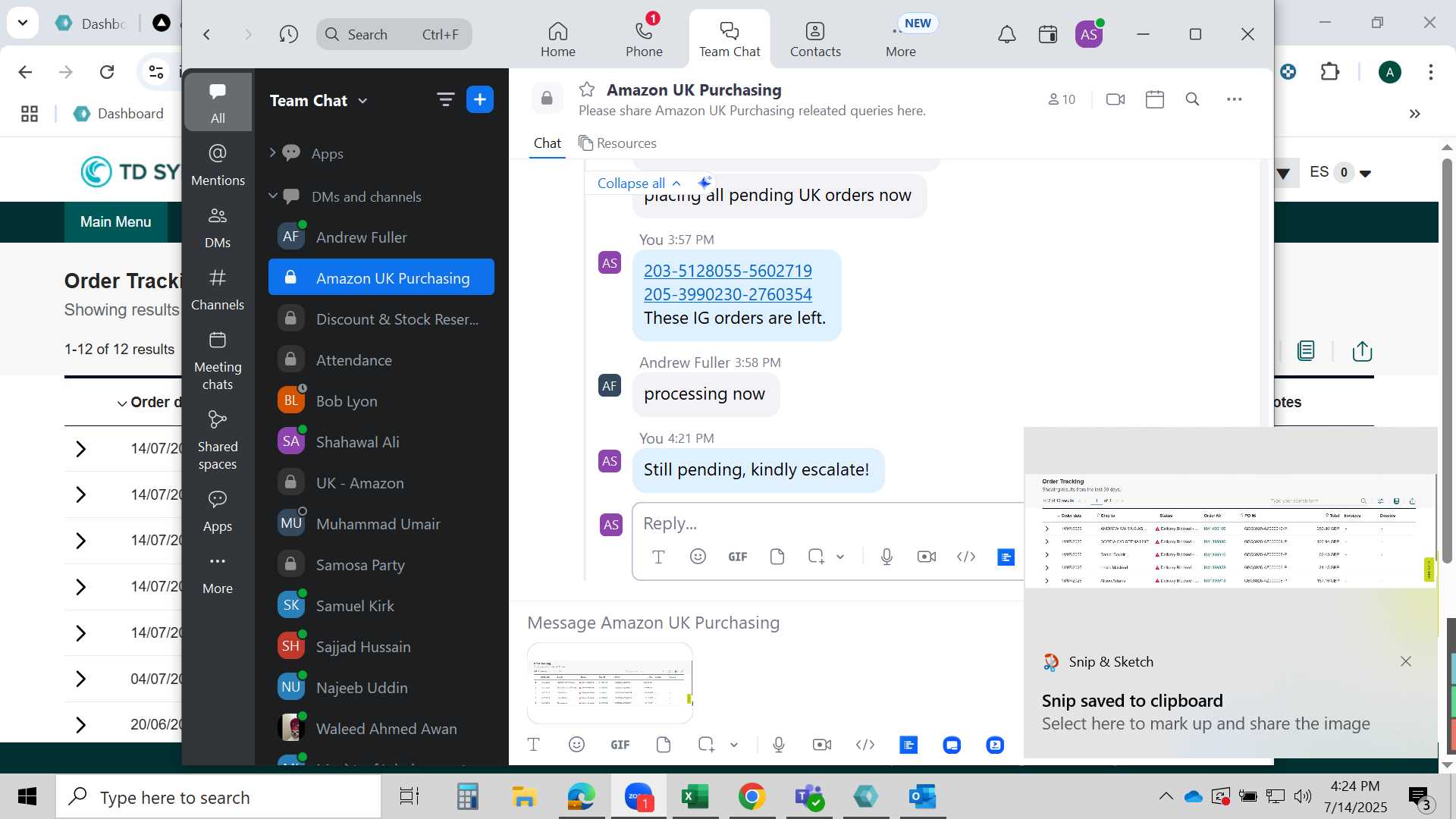Screen dimensions: 1456x819
Task: View the 10 channel members
Action: click(x=1062, y=99)
